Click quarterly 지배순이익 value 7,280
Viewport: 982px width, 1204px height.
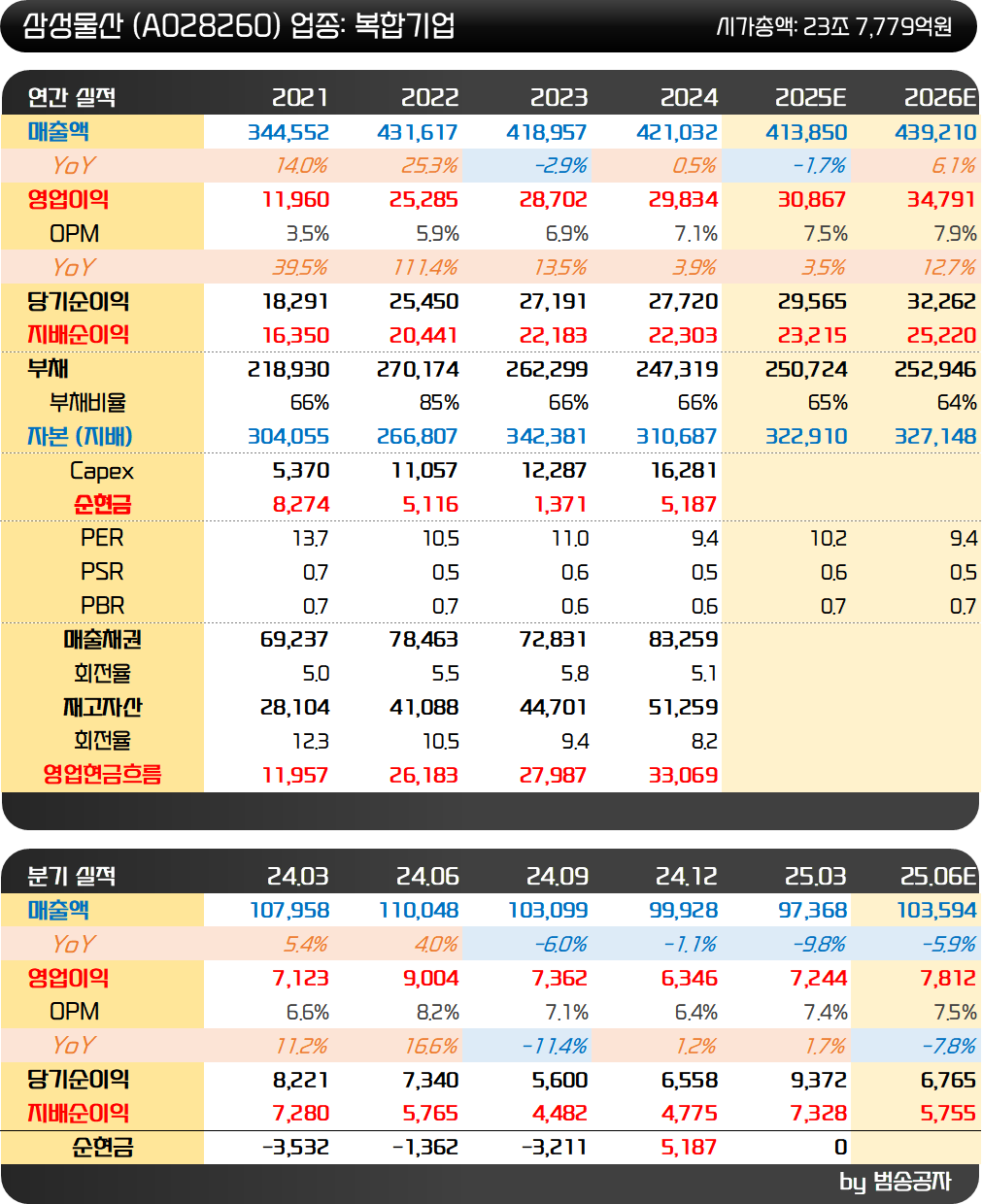coord(301,1114)
